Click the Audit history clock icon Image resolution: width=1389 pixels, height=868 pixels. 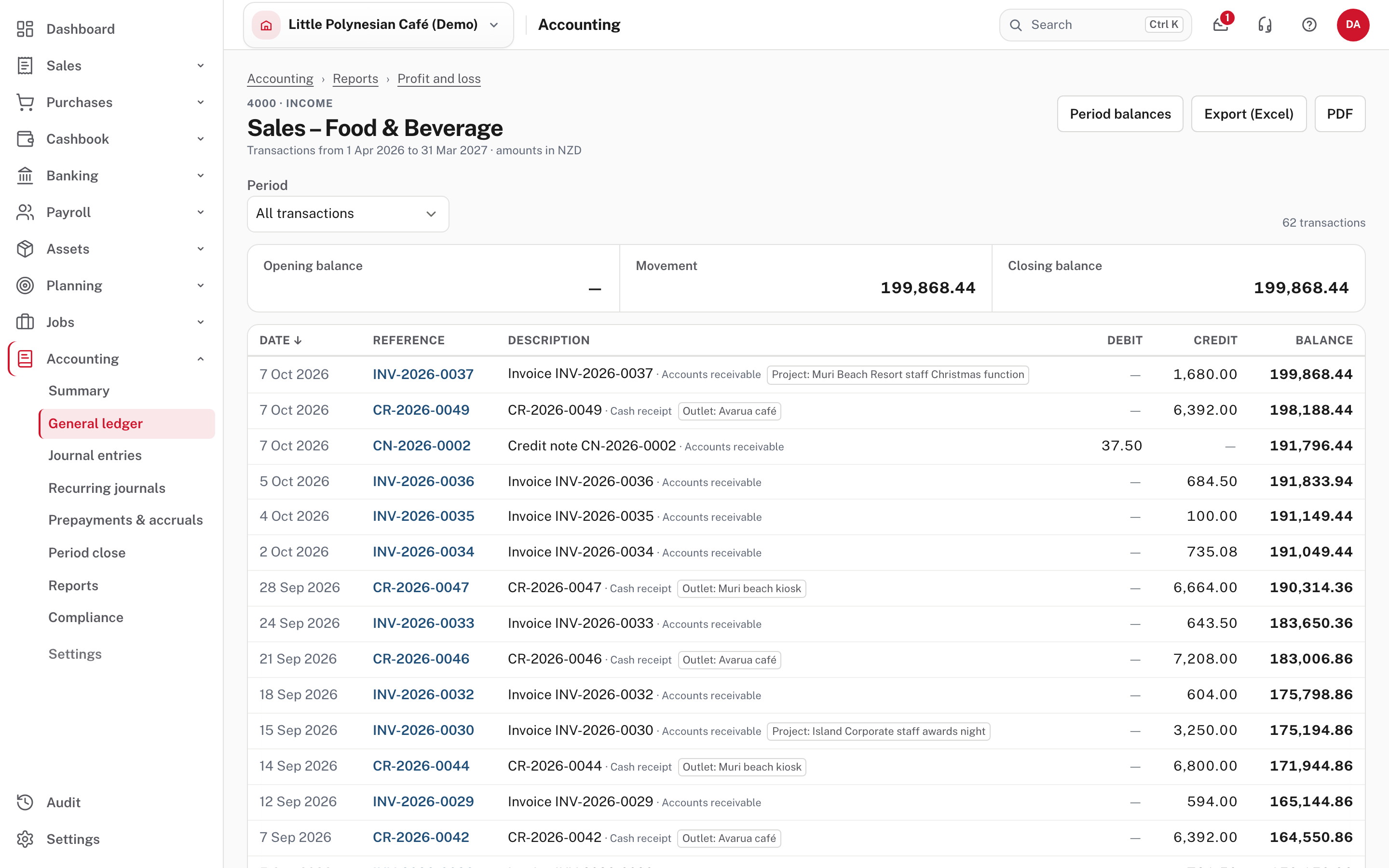point(25,802)
